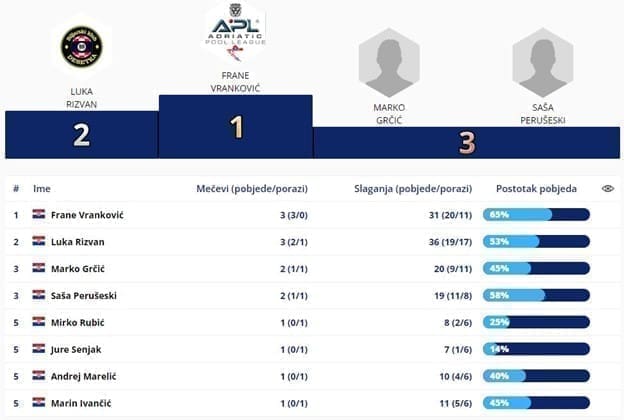Toggle the eye visibility column icon

click(608, 187)
